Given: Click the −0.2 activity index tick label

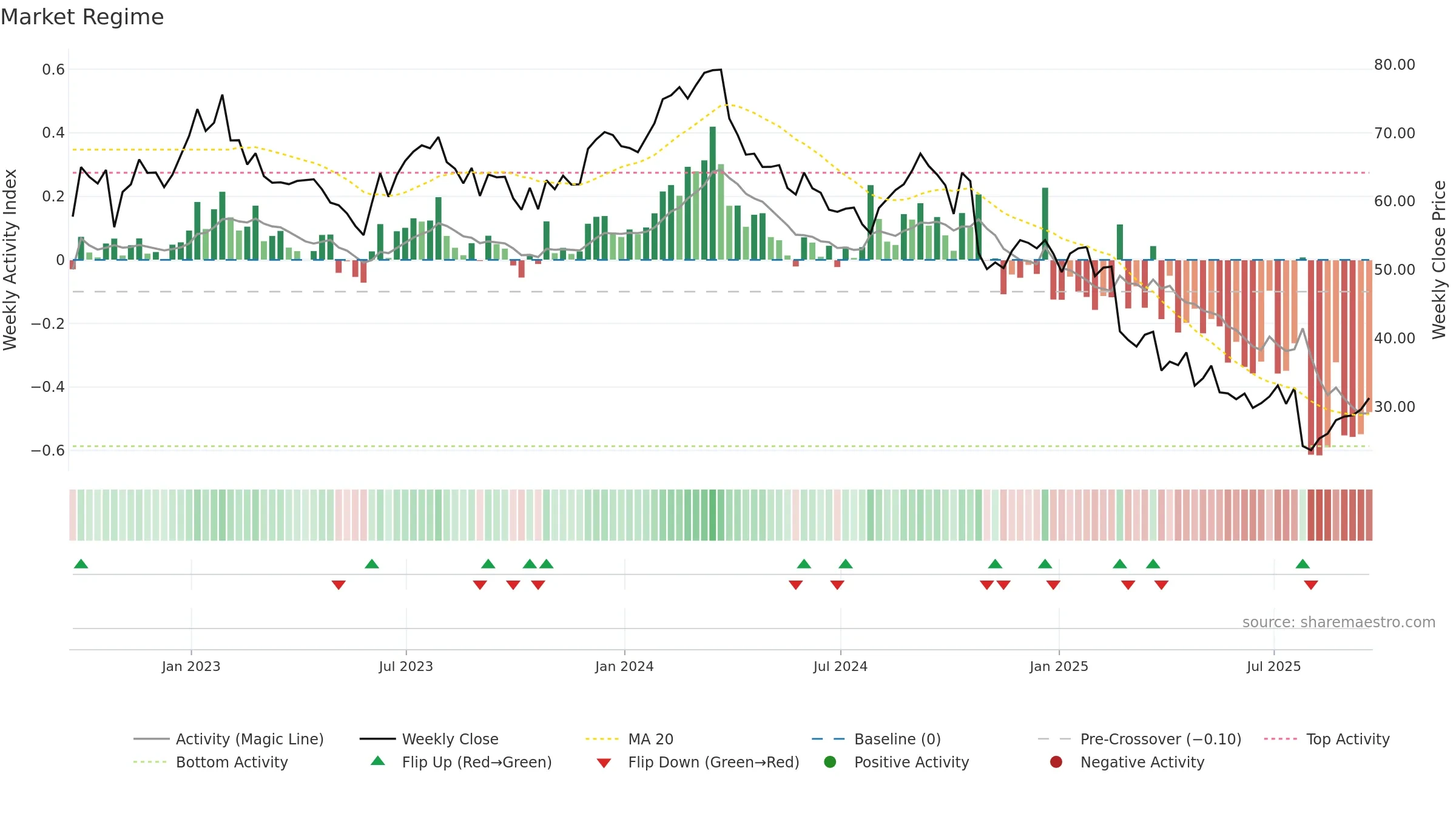Looking at the screenshot, I should 48,323.
